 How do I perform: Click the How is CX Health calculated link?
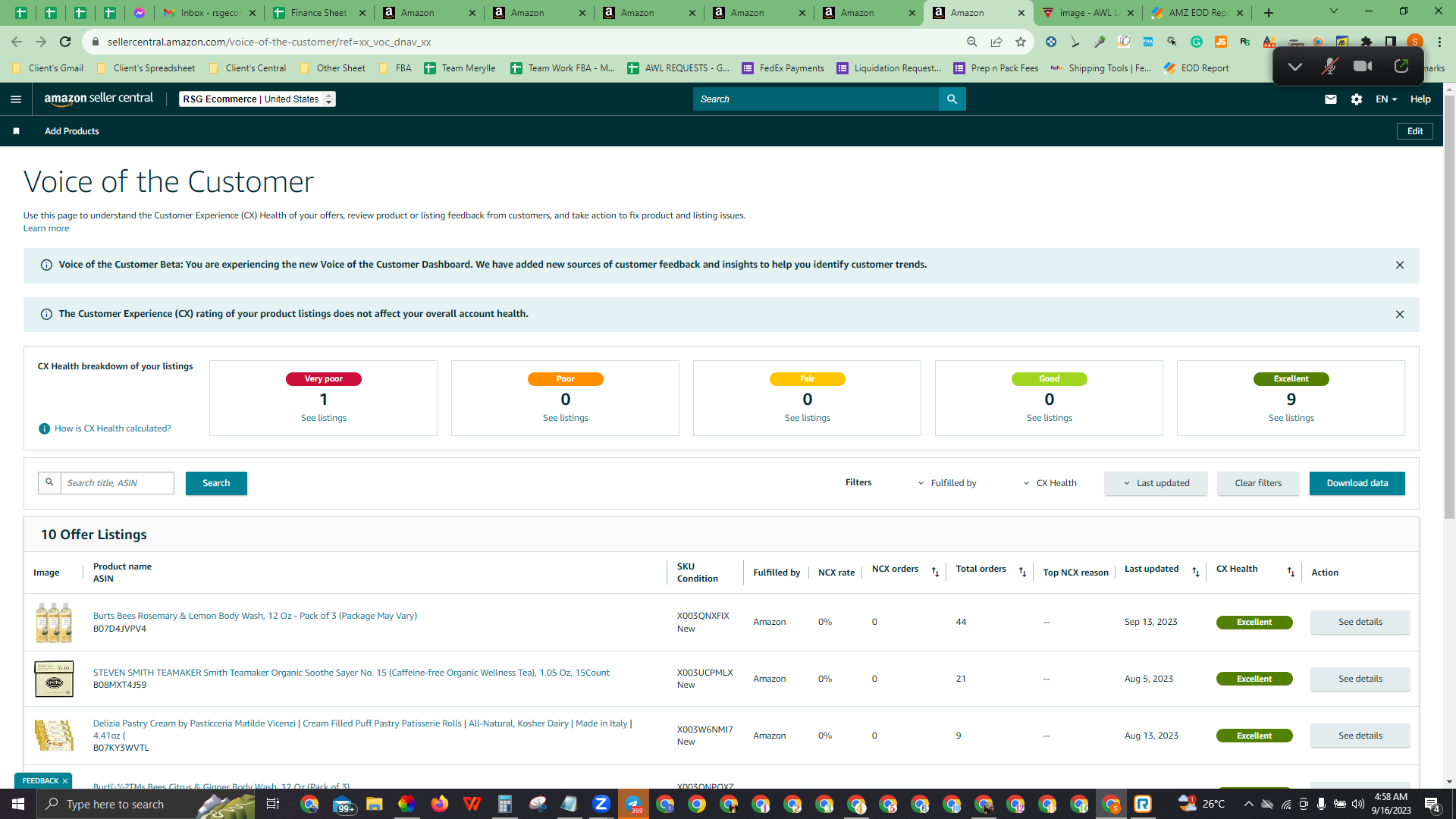(x=113, y=428)
